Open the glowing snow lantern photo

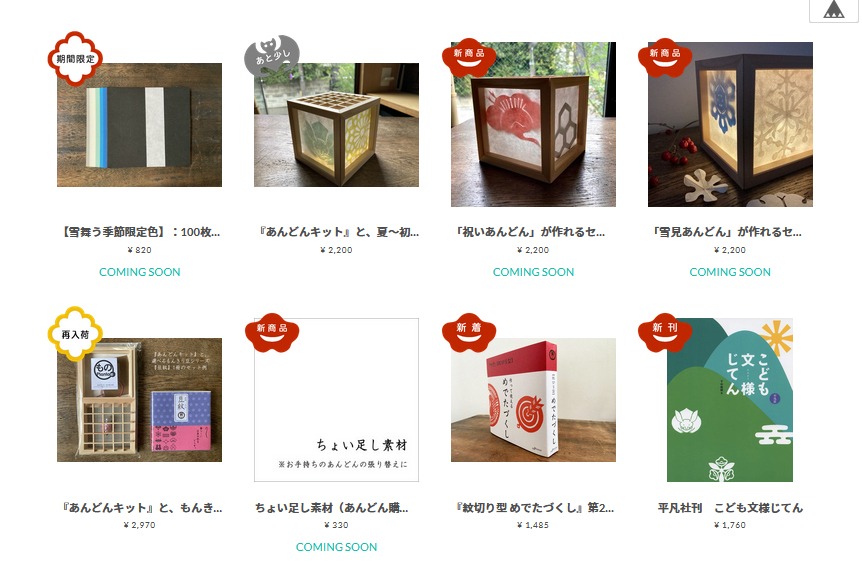click(x=730, y=124)
